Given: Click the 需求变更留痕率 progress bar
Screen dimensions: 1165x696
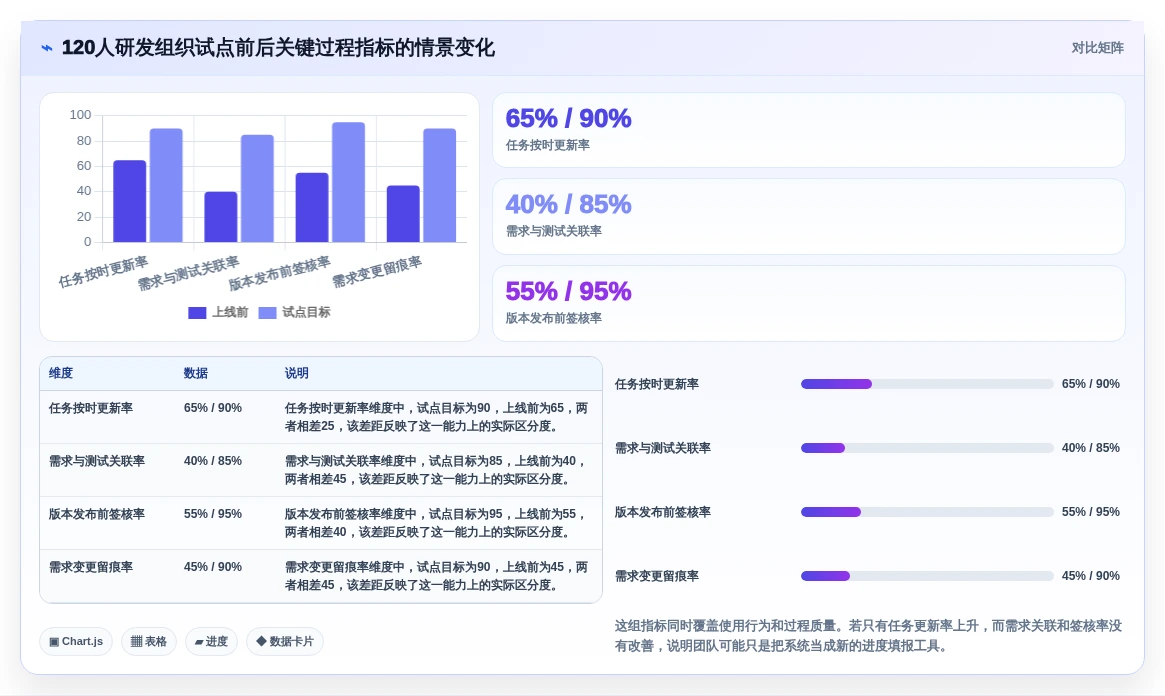Looking at the screenshot, I should (x=927, y=576).
